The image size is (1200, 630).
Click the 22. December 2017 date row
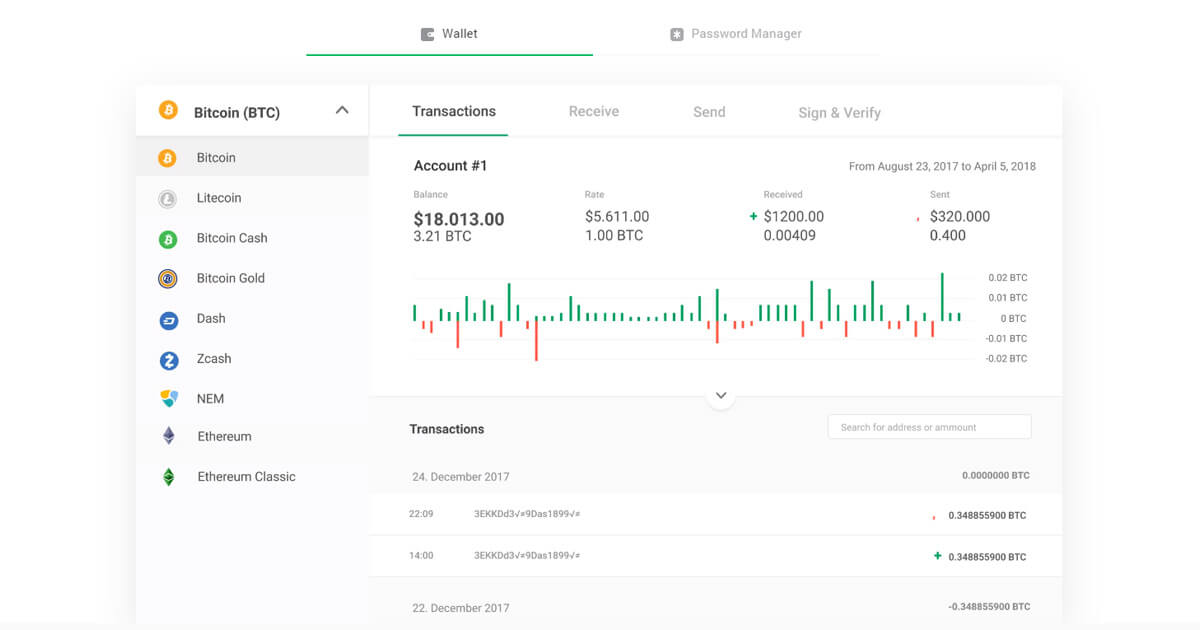tap(716, 607)
